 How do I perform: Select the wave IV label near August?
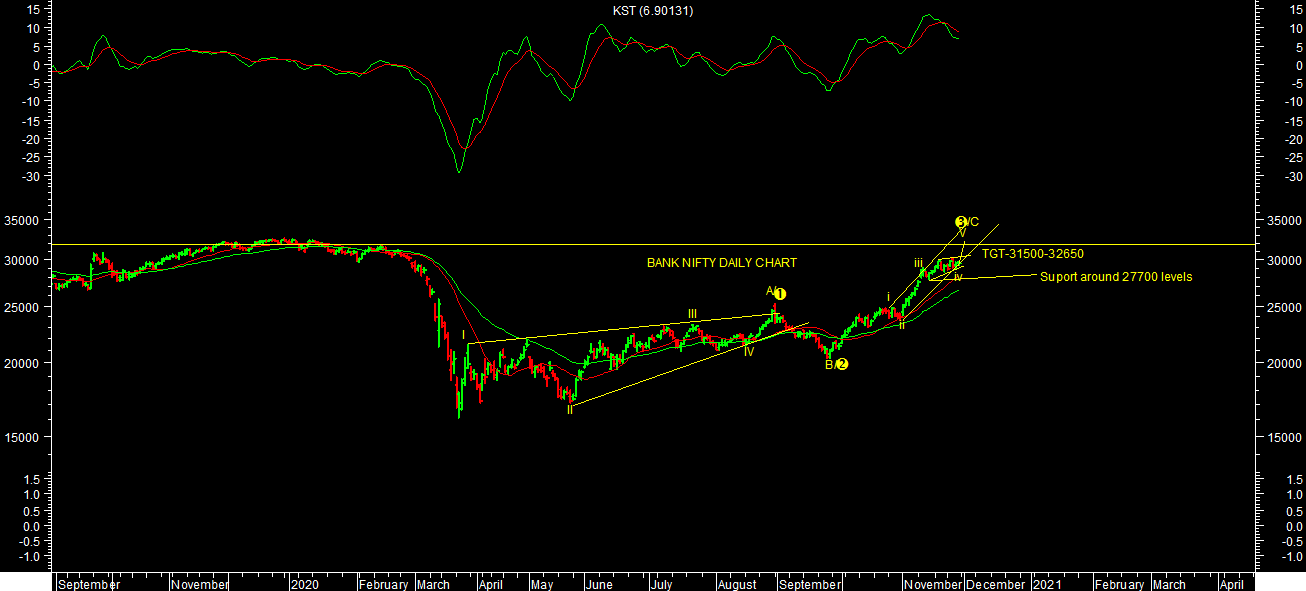pyautogui.click(x=748, y=351)
